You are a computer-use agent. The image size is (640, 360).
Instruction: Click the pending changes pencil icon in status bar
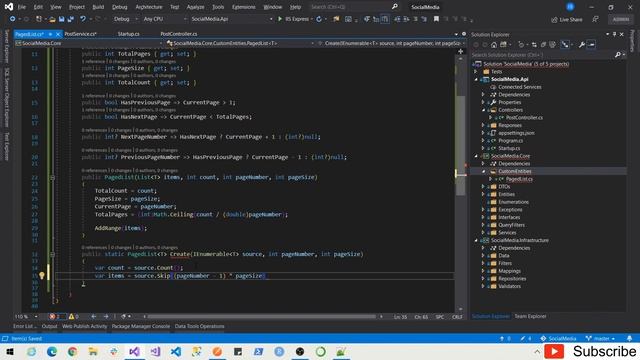[x=523, y=338]
